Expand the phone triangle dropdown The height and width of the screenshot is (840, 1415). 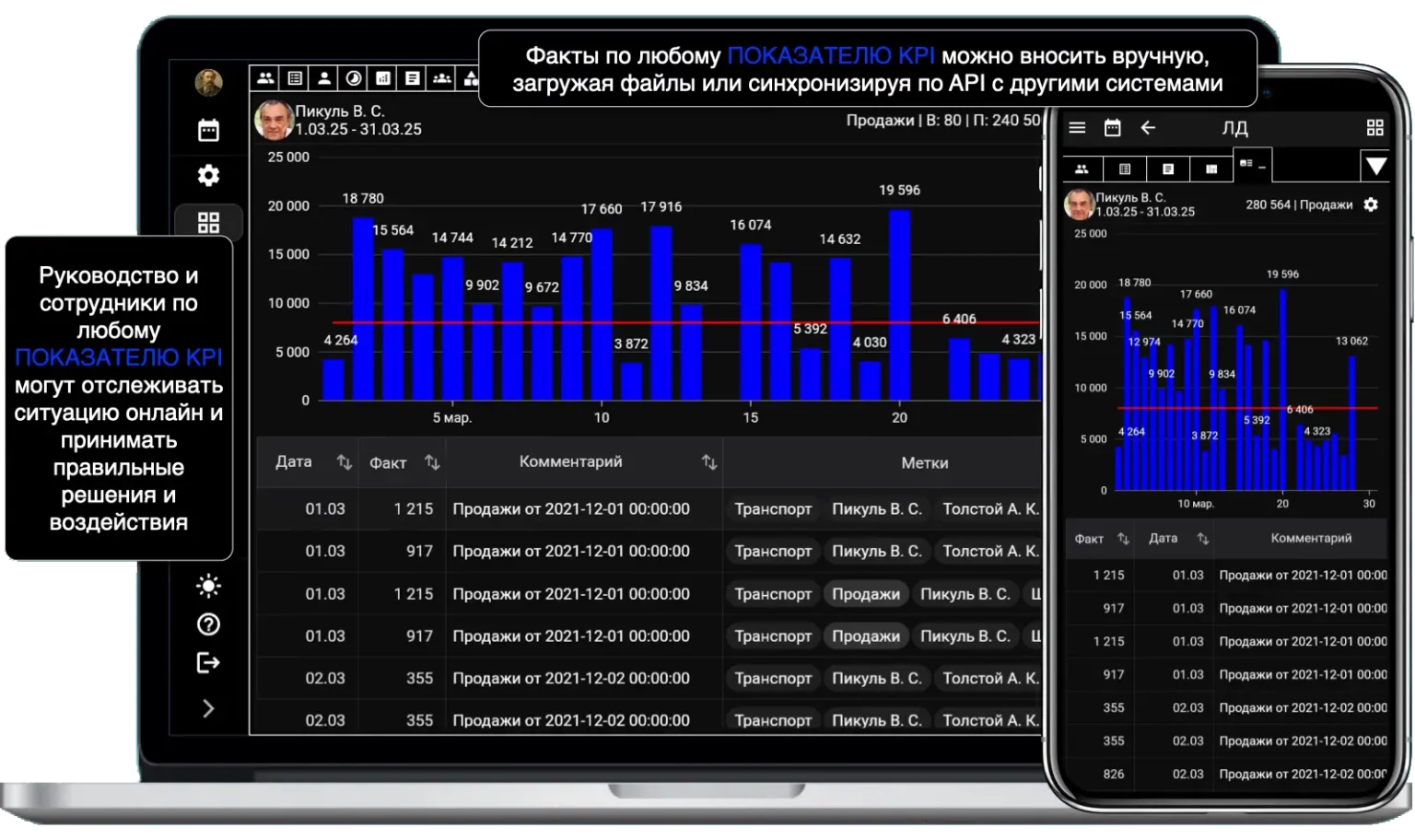point(1375,166)
